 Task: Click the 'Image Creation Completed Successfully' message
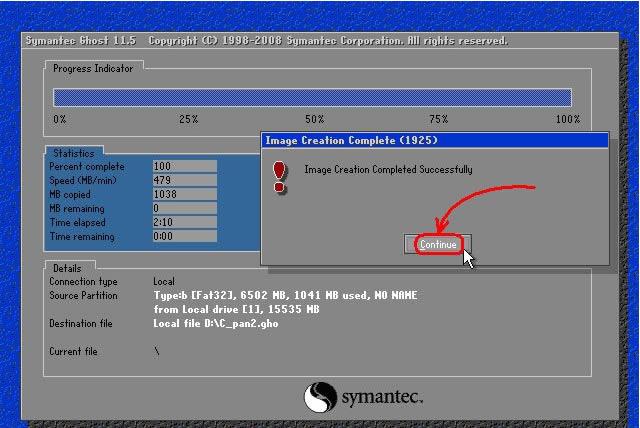(x=388, y=169)
